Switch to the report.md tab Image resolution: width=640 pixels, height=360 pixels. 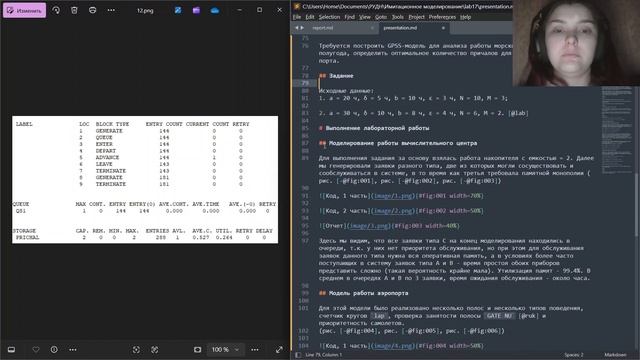point(322,28)
